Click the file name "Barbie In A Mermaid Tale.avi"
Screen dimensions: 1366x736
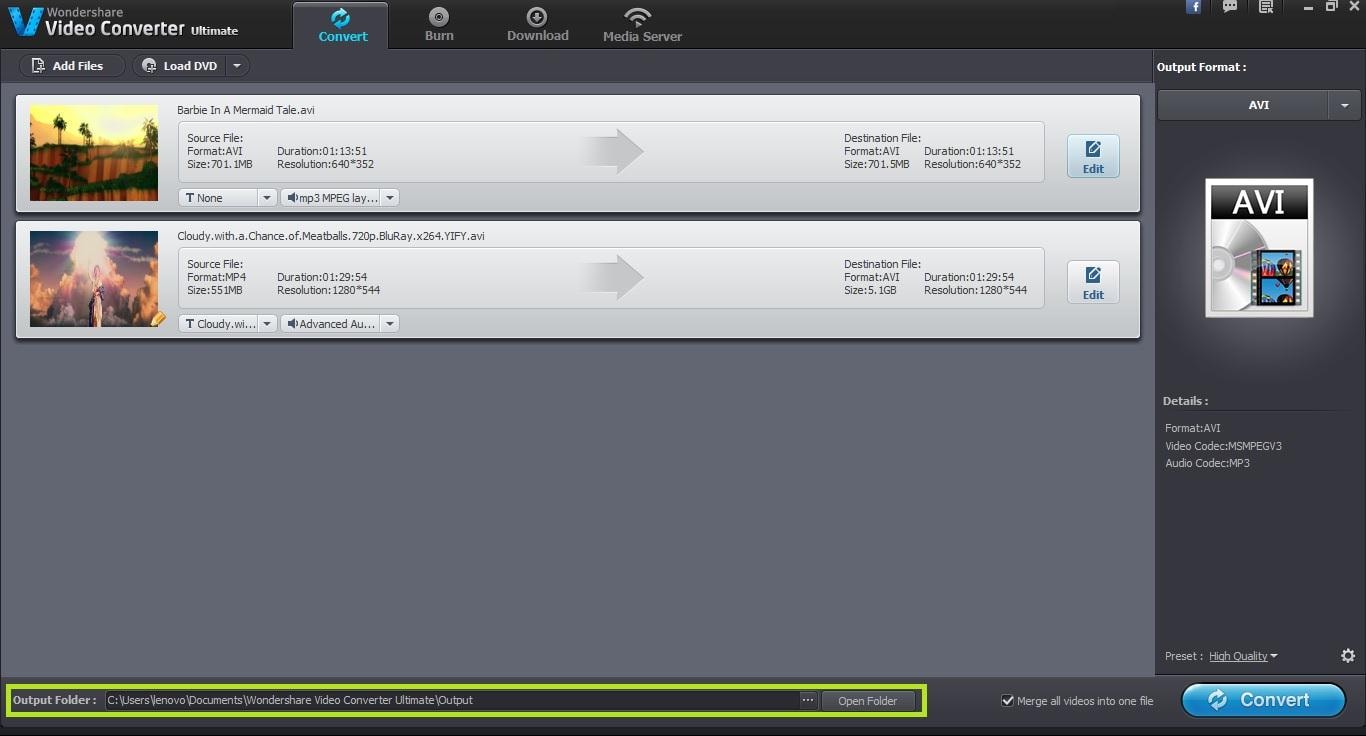(x=246, y=110)
